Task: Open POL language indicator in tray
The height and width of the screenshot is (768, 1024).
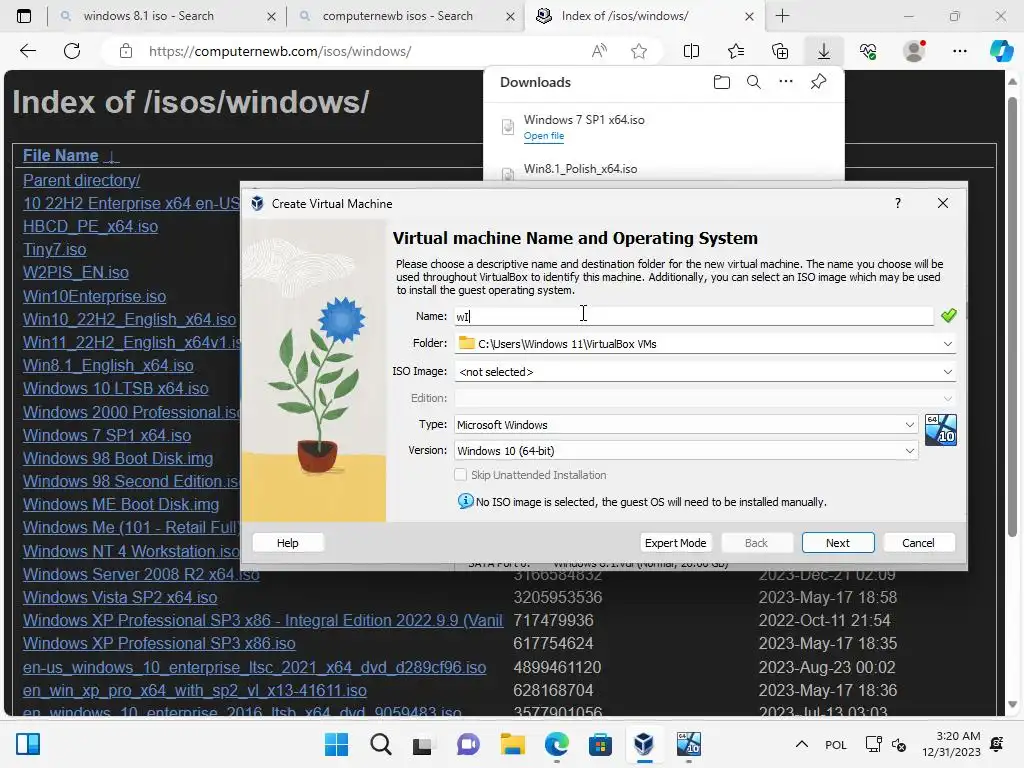Action: coord(836,744)
